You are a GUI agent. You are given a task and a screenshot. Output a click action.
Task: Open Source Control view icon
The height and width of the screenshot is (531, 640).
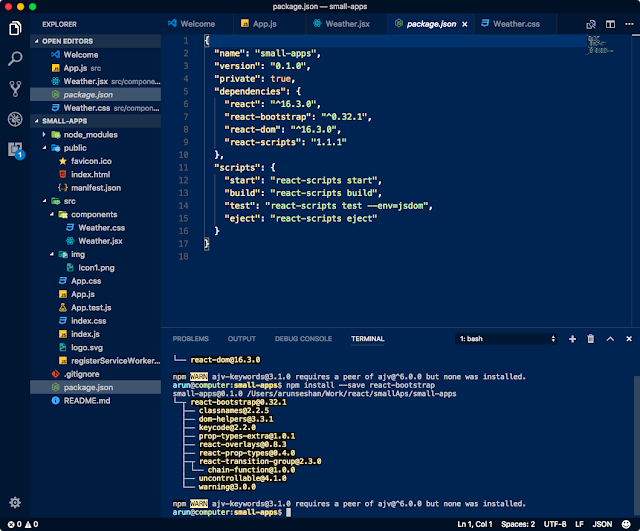[15, 89]
